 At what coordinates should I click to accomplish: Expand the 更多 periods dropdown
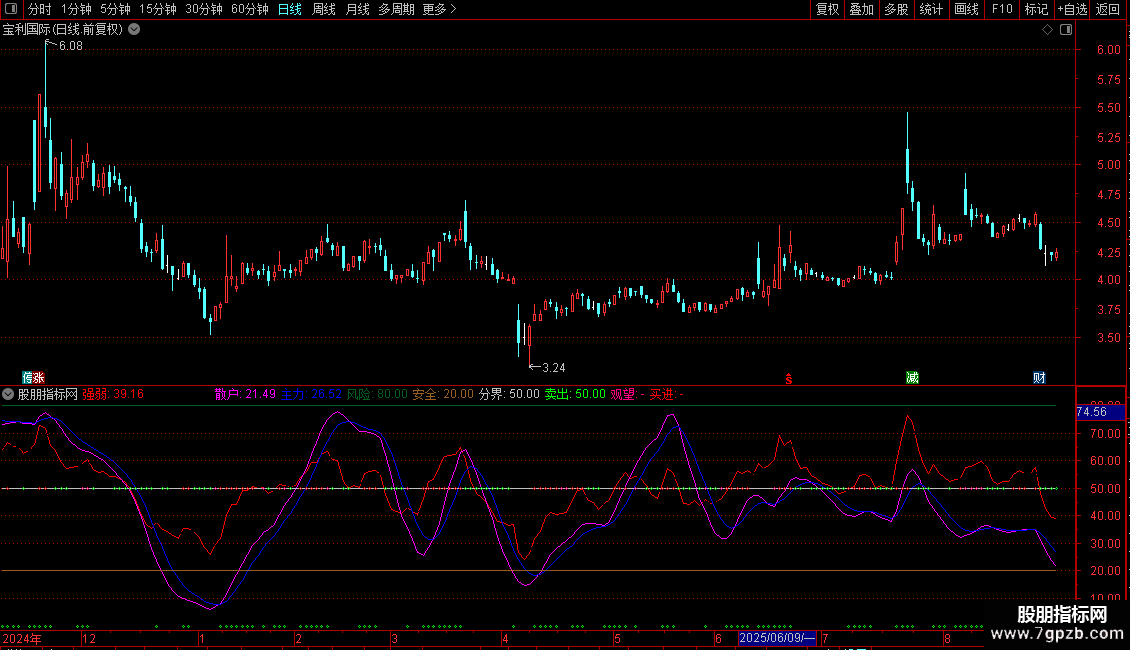click(439, 10)
